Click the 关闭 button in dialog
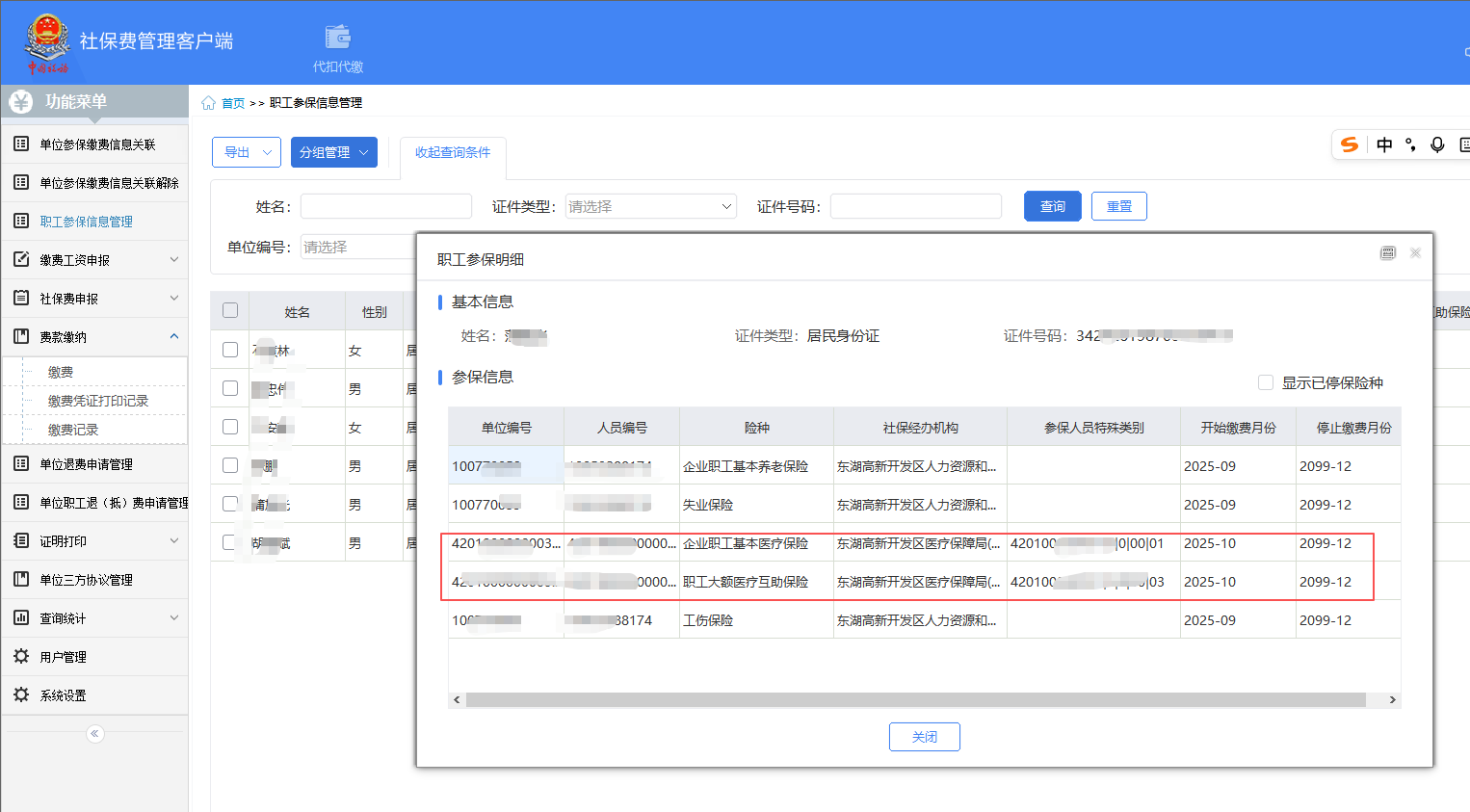The height and width of the screenshot is (812, 1470). click(x=925, y=737)
